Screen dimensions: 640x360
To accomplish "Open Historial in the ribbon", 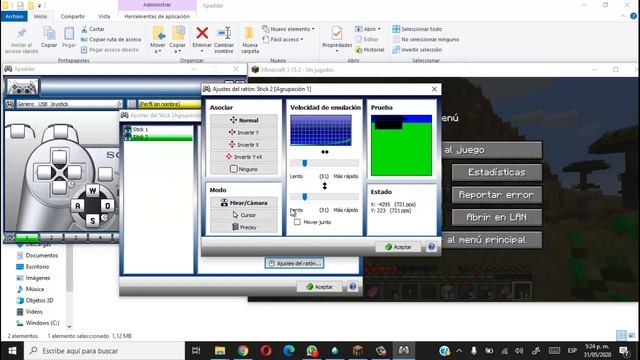I will (x=370, y=49).
